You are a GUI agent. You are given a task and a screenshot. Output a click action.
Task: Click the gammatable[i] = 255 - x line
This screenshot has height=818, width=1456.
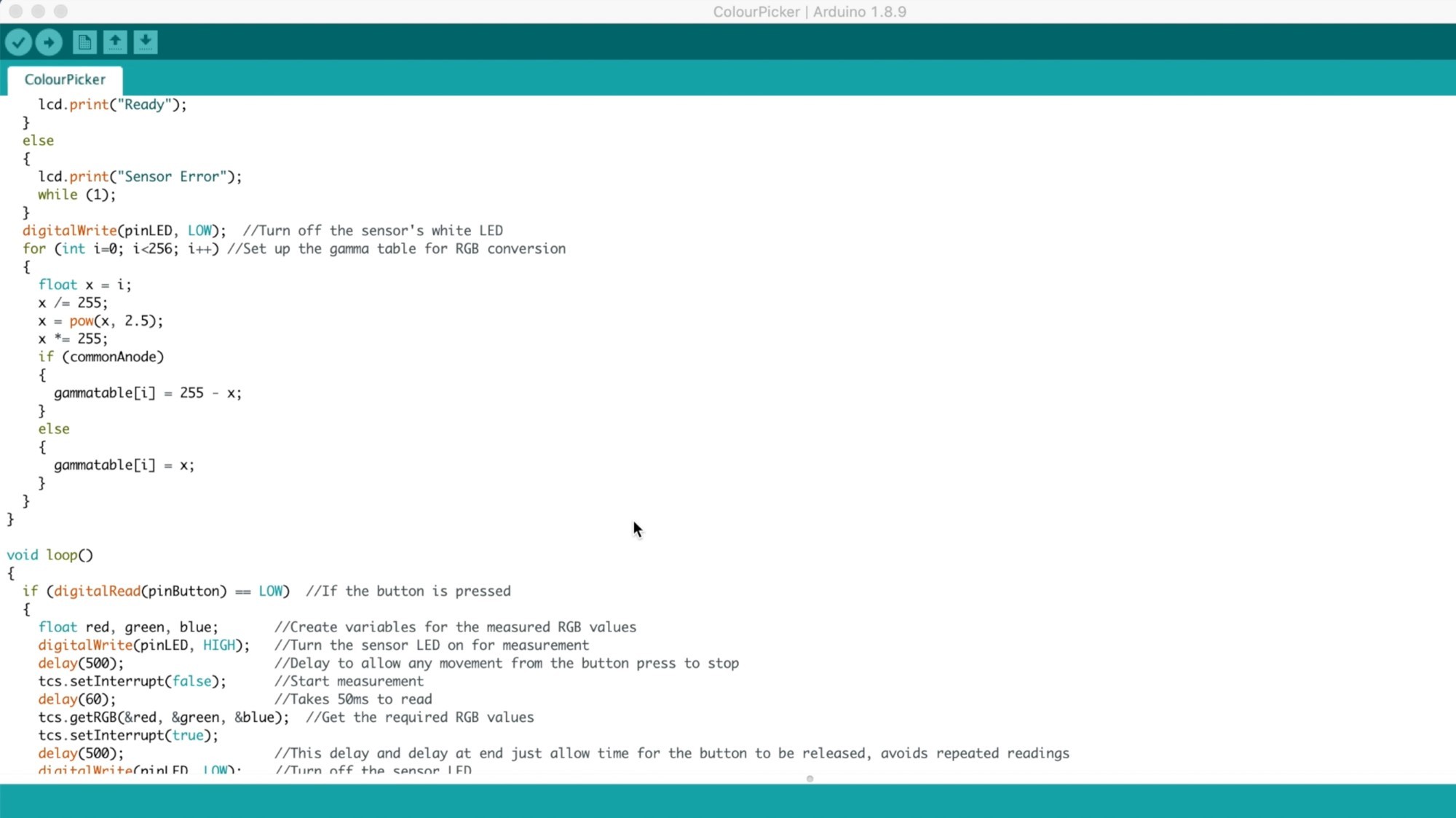pos(148,393)
